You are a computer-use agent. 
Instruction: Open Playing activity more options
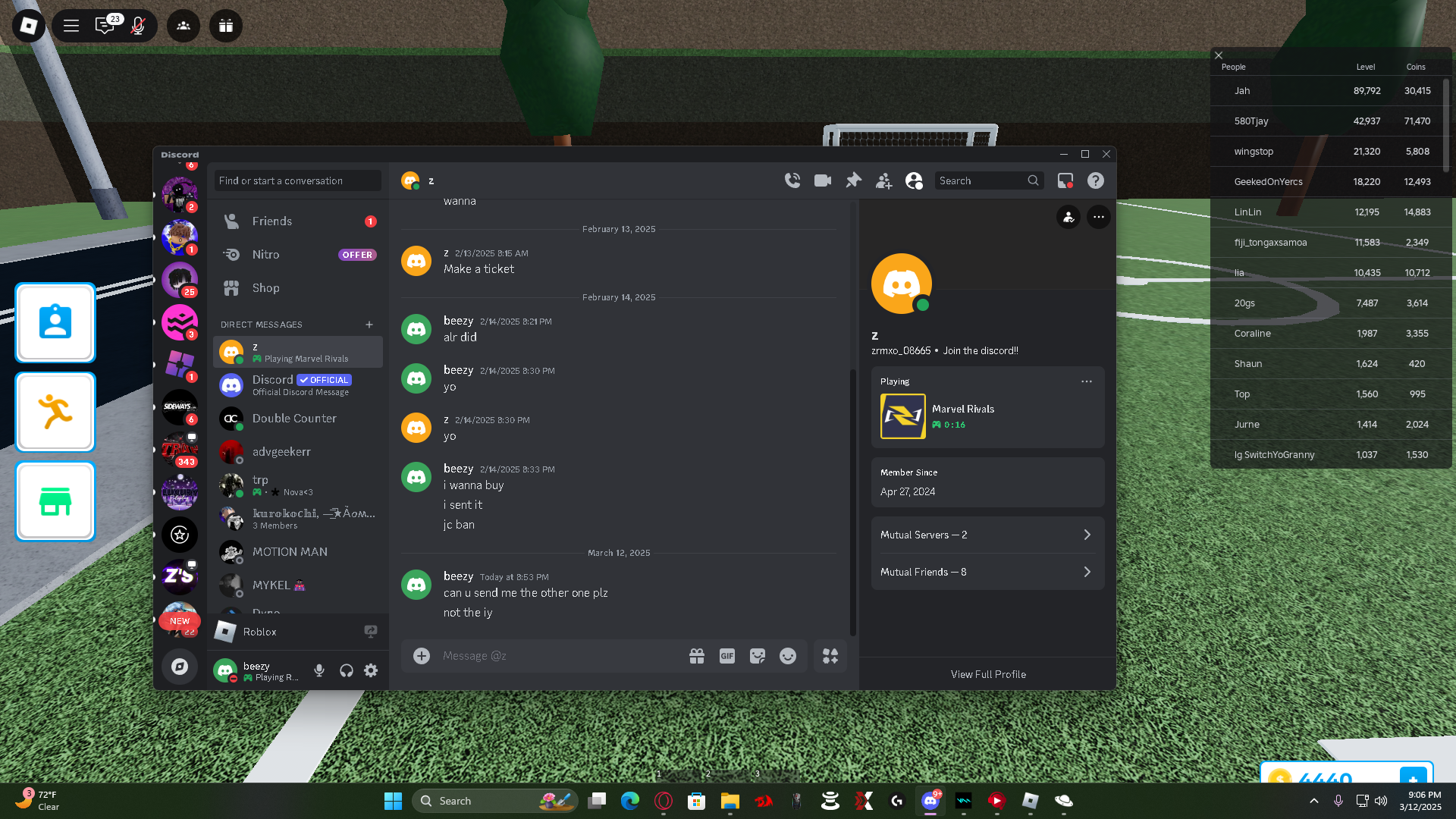click(1087, 381)
